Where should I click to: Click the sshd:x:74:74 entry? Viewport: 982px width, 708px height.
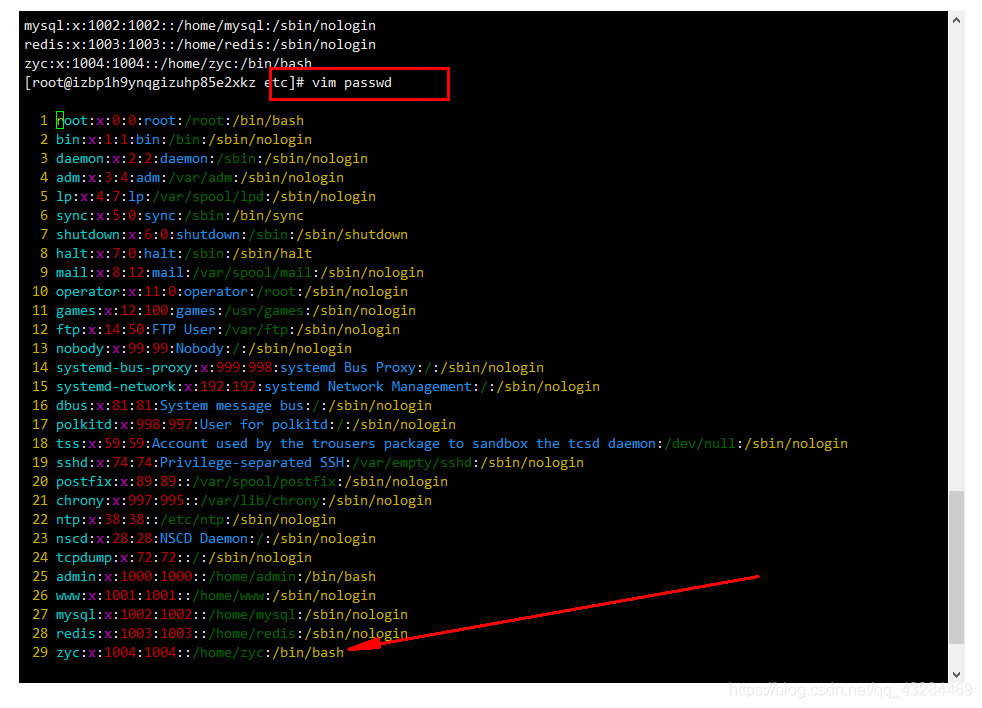pos(320,462)
